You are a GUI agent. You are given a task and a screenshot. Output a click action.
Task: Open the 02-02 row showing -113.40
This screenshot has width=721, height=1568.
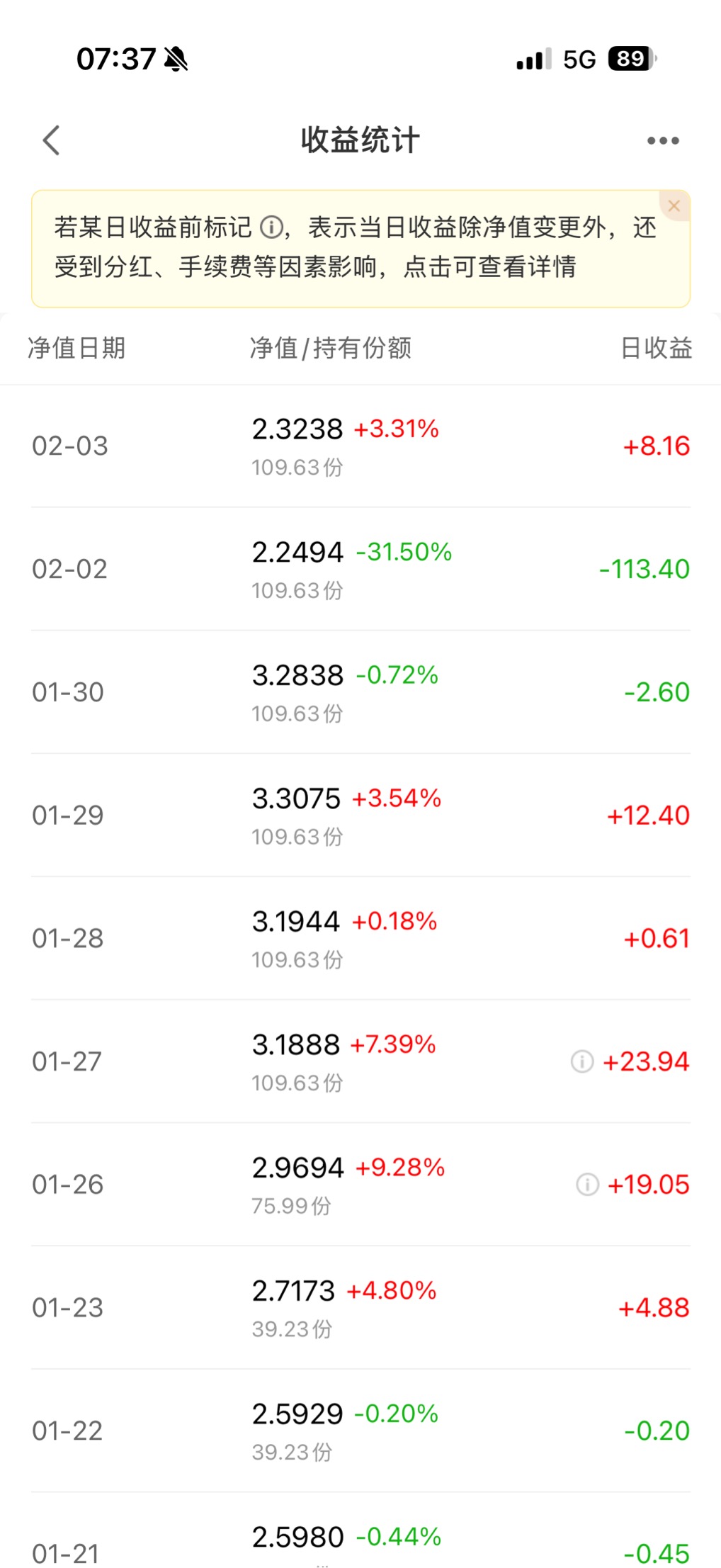360,569
